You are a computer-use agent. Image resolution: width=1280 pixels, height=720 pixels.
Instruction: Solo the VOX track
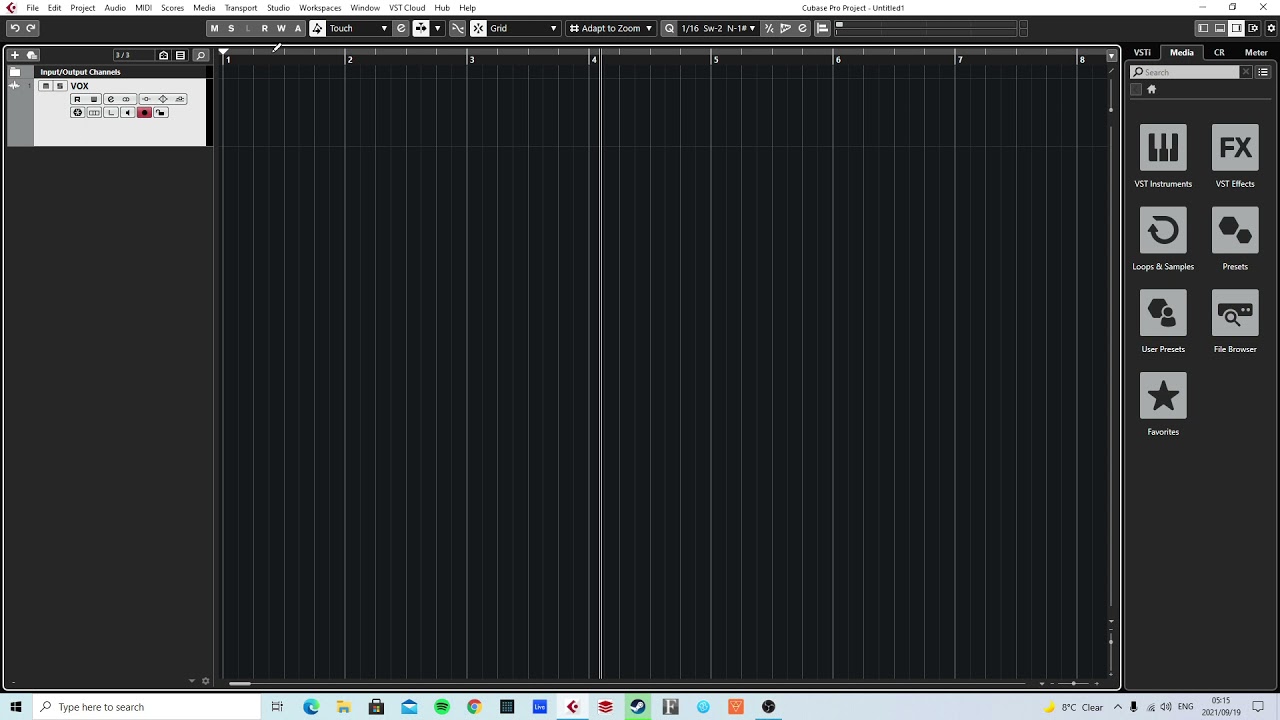click(x=60, y=86)
